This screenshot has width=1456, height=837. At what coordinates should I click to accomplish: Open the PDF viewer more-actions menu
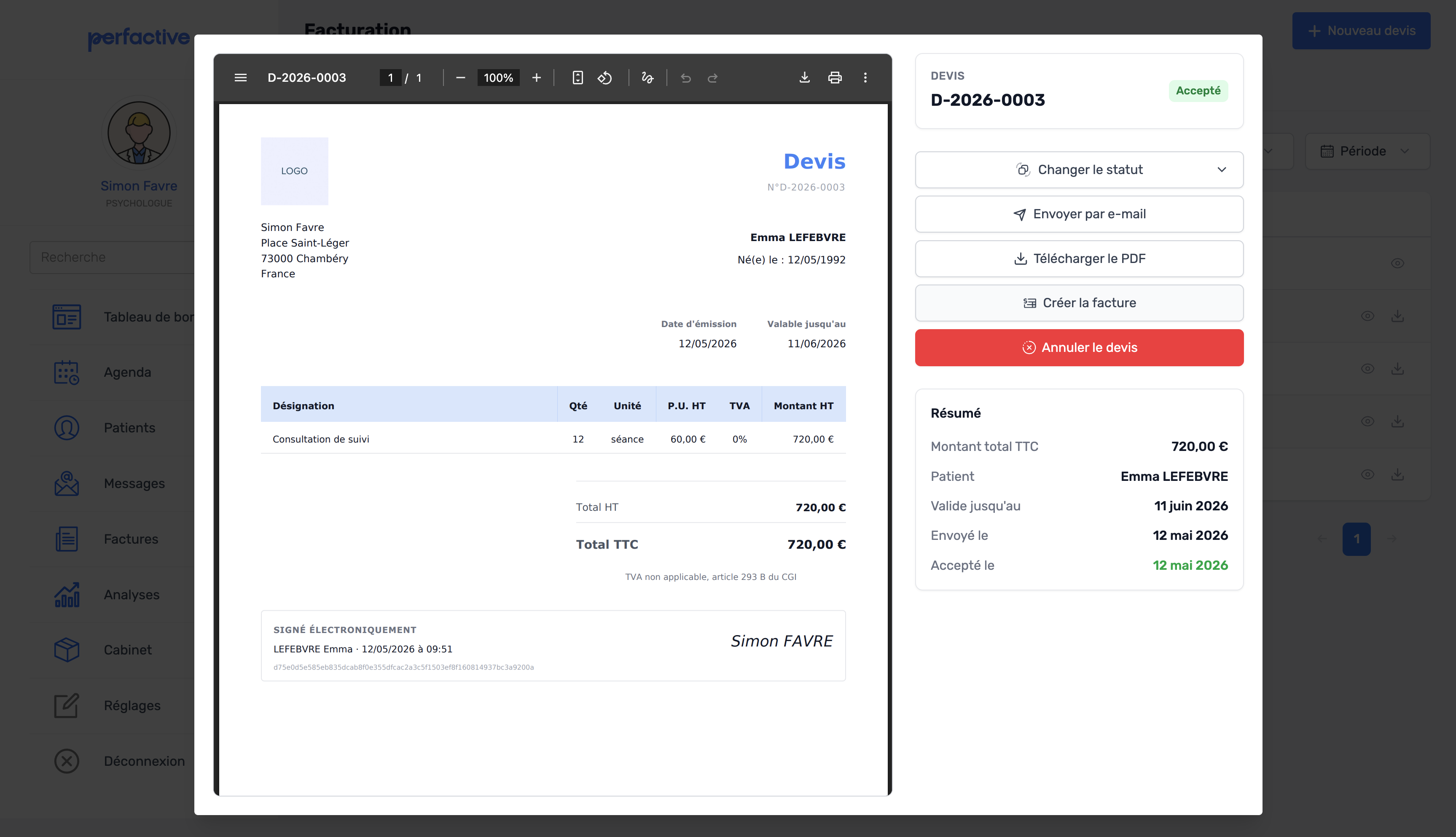(x=866, y=78)
